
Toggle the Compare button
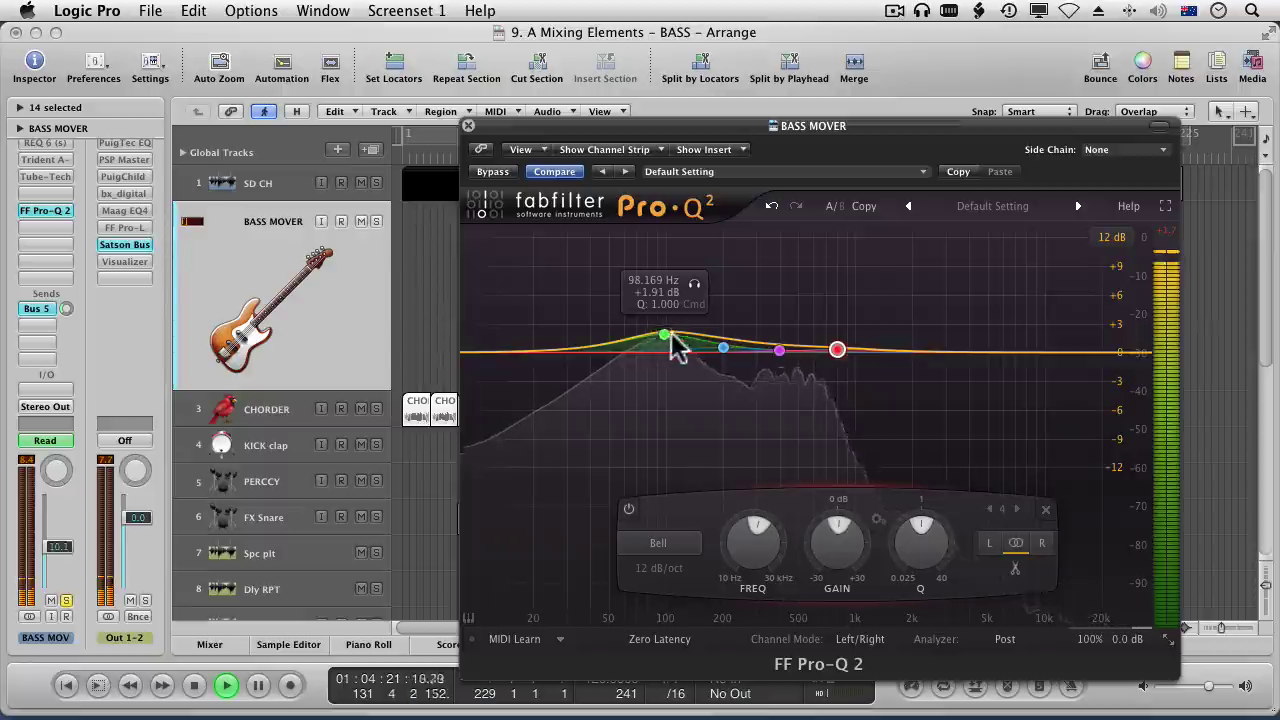[x=554, y=172]
